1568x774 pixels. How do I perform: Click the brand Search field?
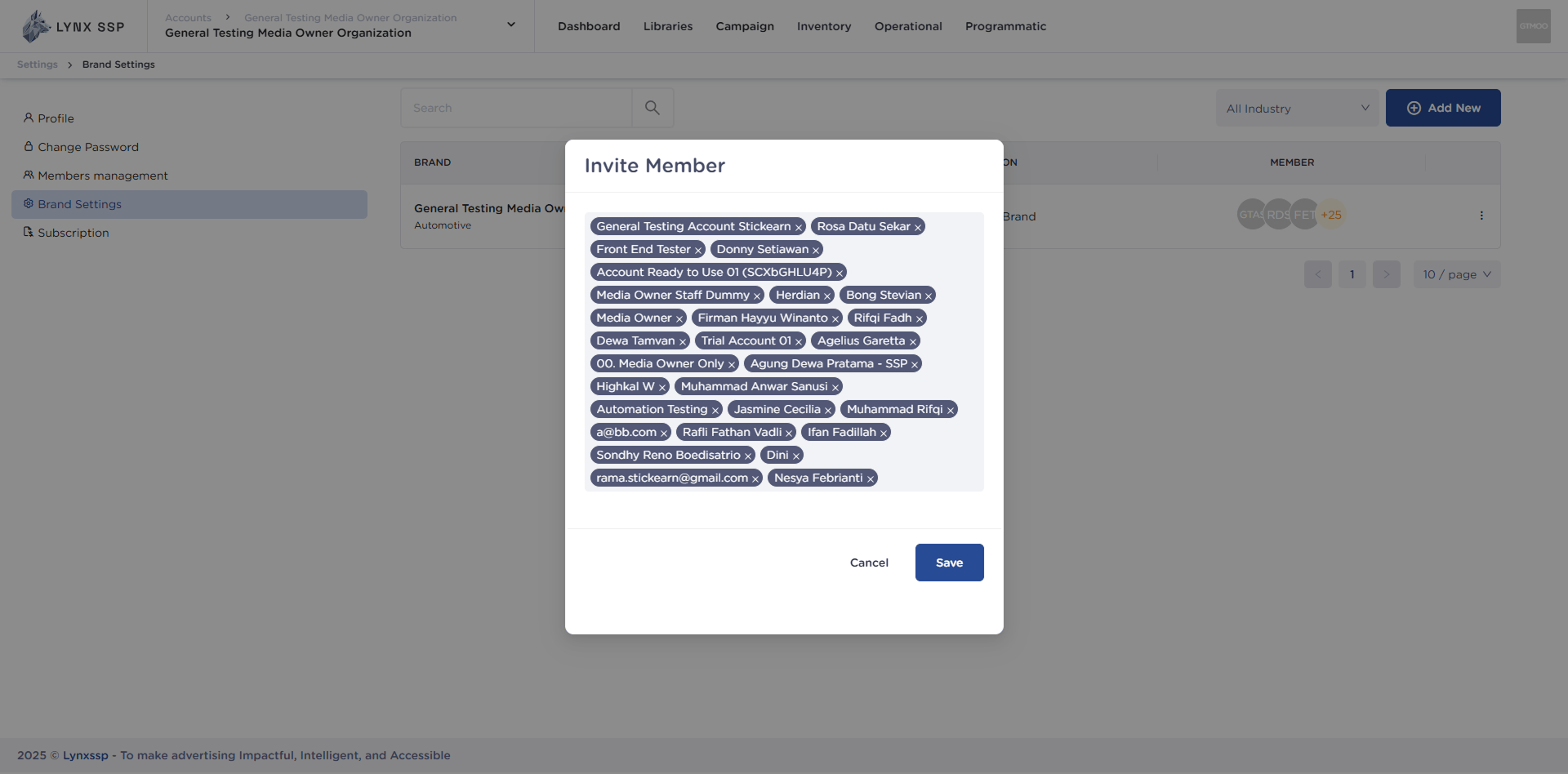pos(516,108)
